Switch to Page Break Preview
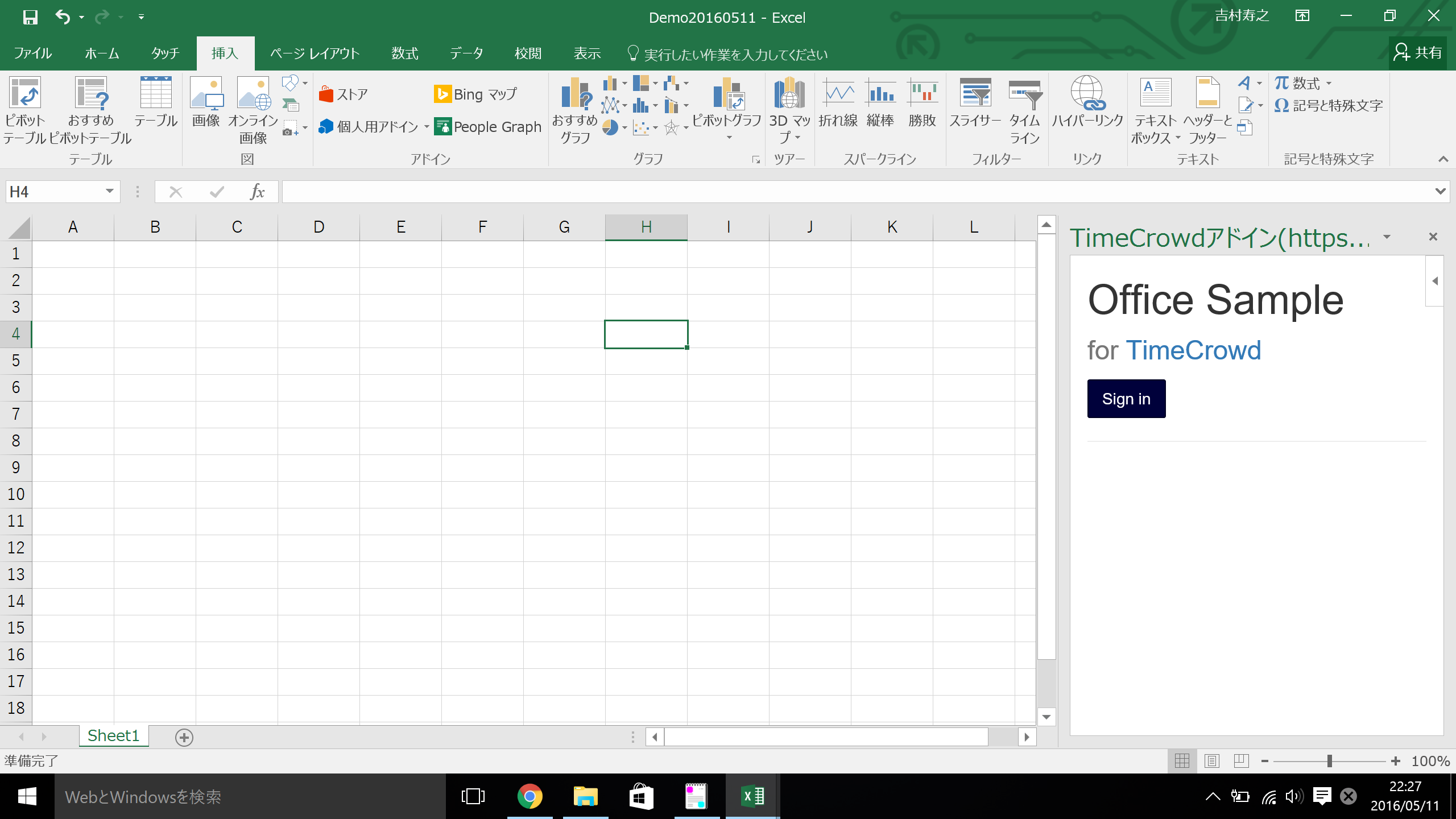 click(x=1242, y=761)
